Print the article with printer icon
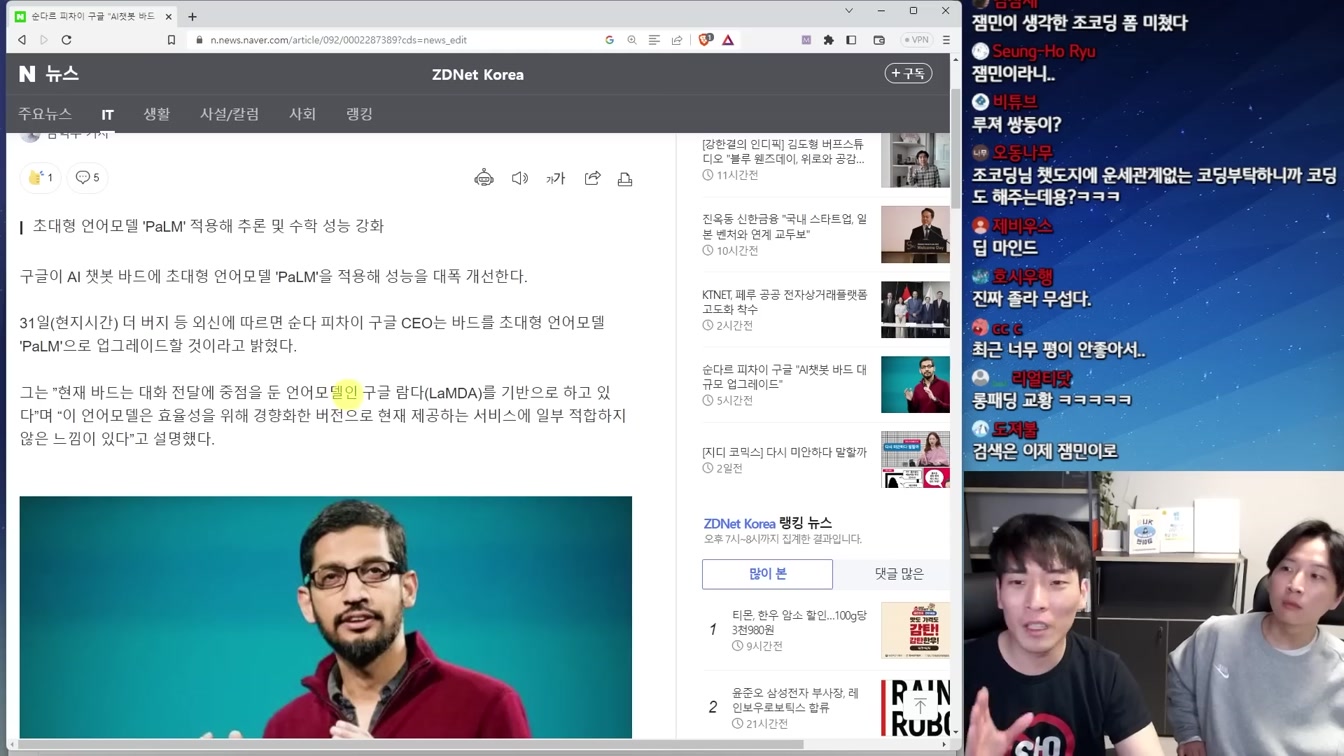The image size is (1344, 756). tap(625, 178)
